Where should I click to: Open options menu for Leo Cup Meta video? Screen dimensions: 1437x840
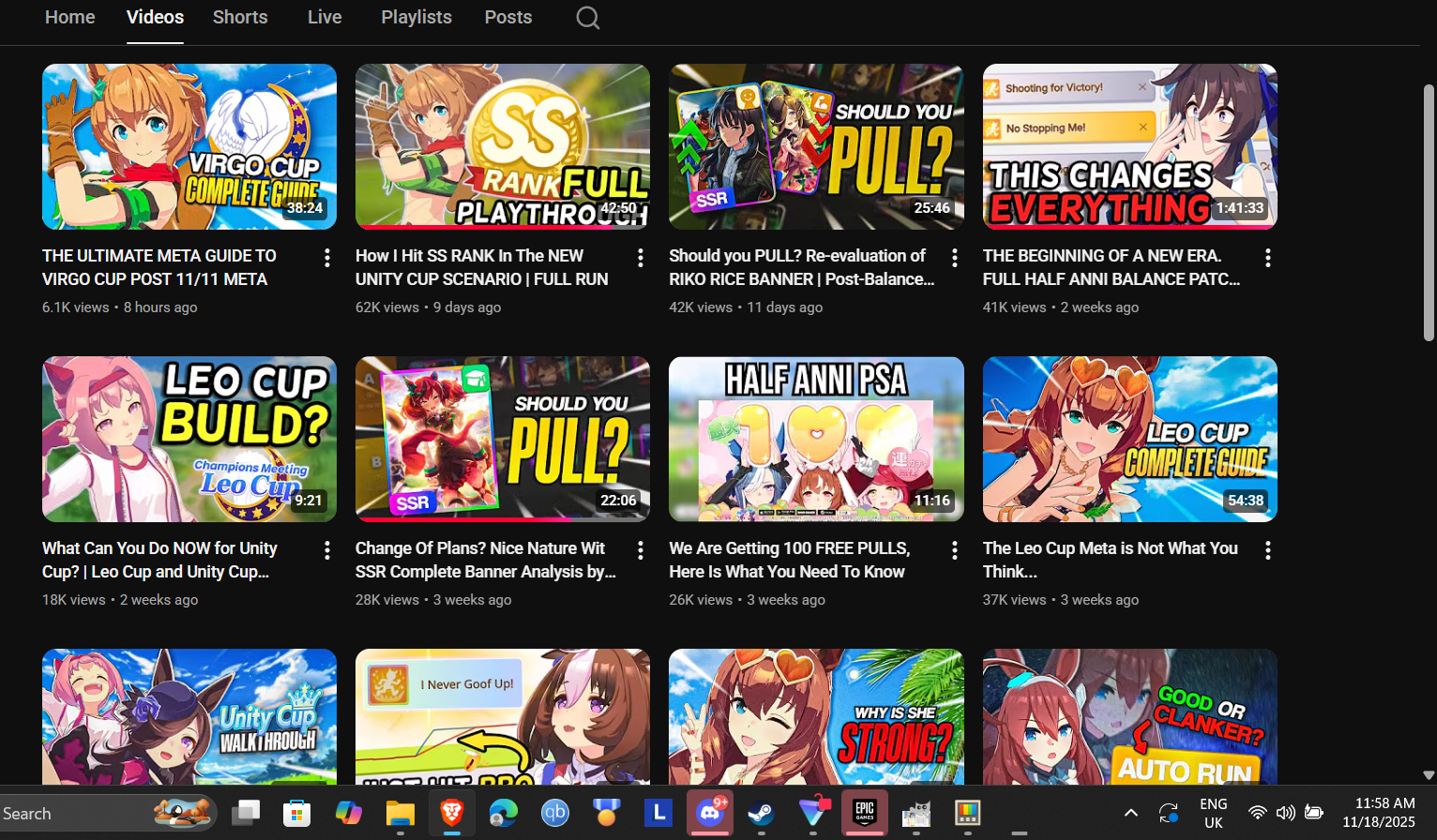coord(1268,550)
